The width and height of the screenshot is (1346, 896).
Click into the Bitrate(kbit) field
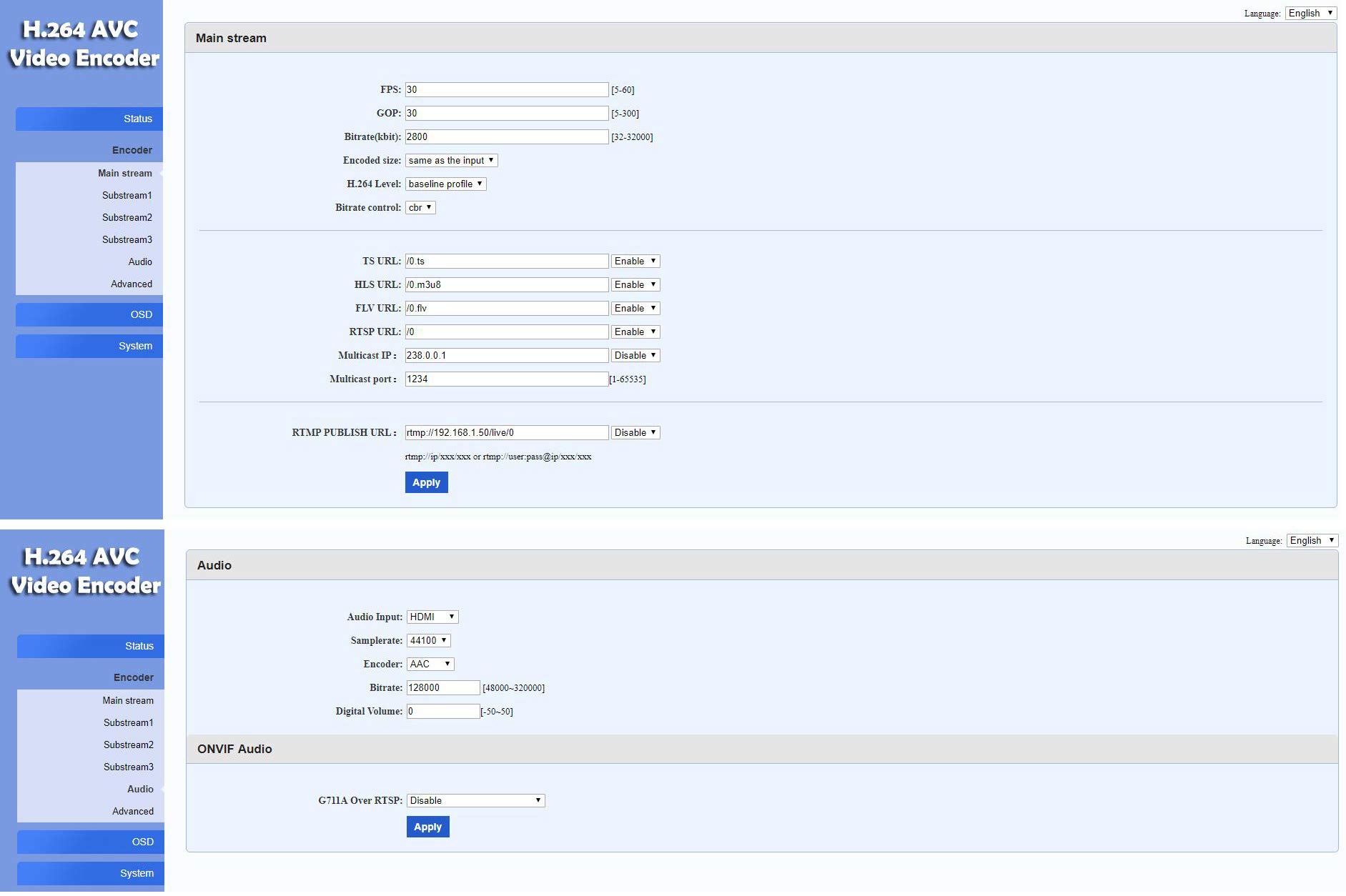click(x=507, y=136)
